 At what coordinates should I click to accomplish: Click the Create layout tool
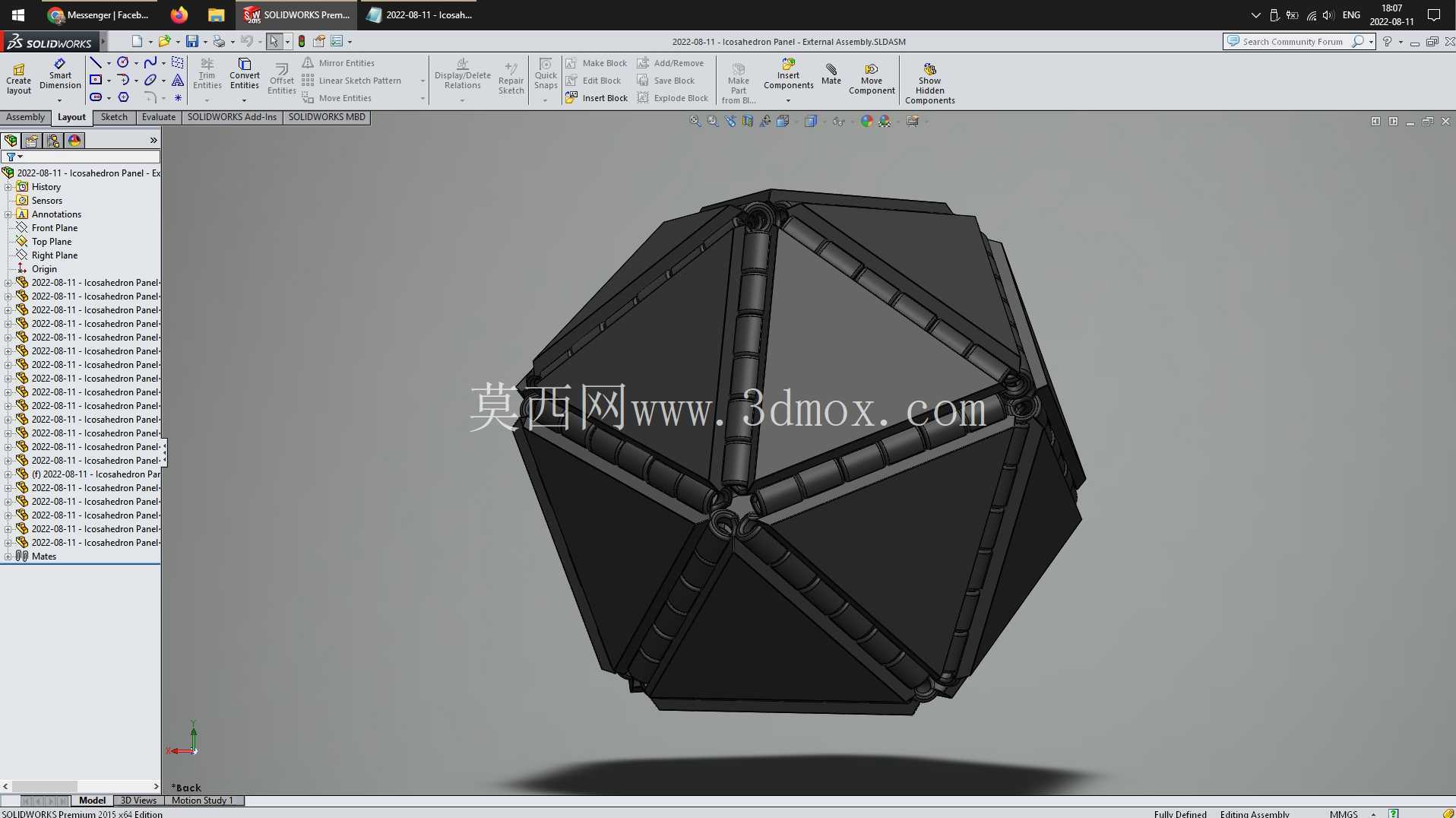(x=19, y=79)
